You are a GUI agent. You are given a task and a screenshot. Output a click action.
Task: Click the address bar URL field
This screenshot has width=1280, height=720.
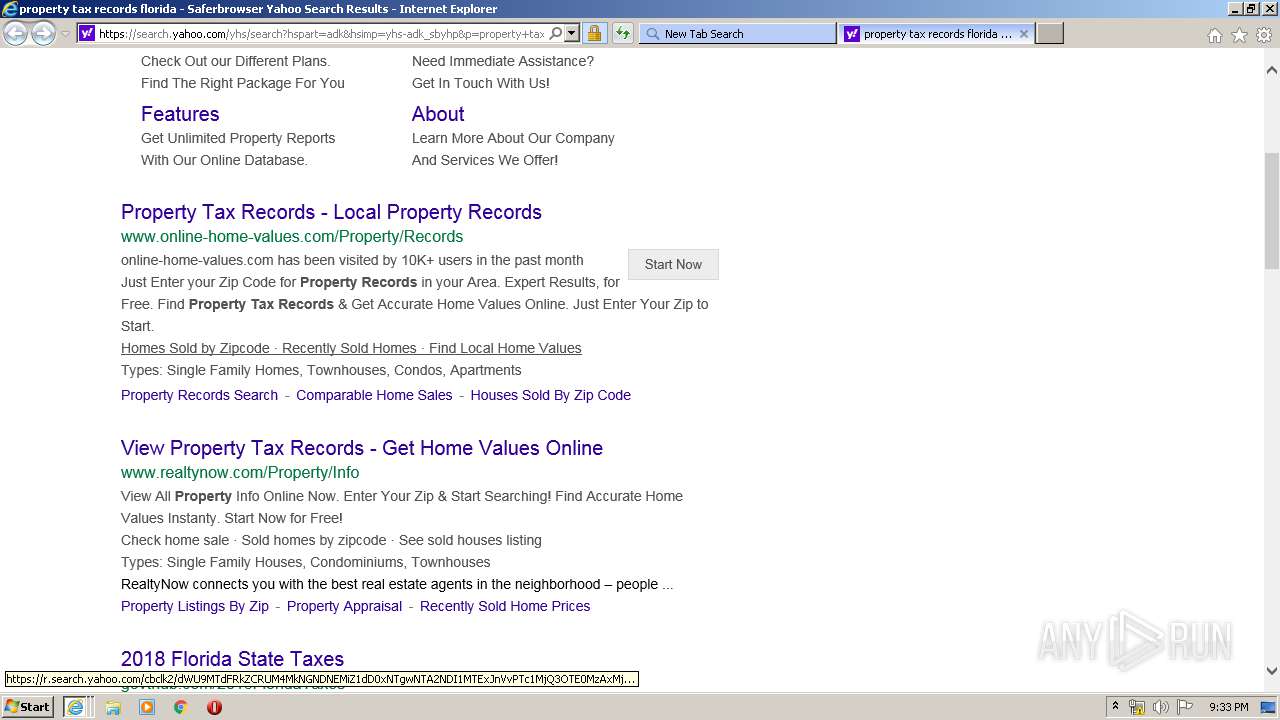coord(321,34)
